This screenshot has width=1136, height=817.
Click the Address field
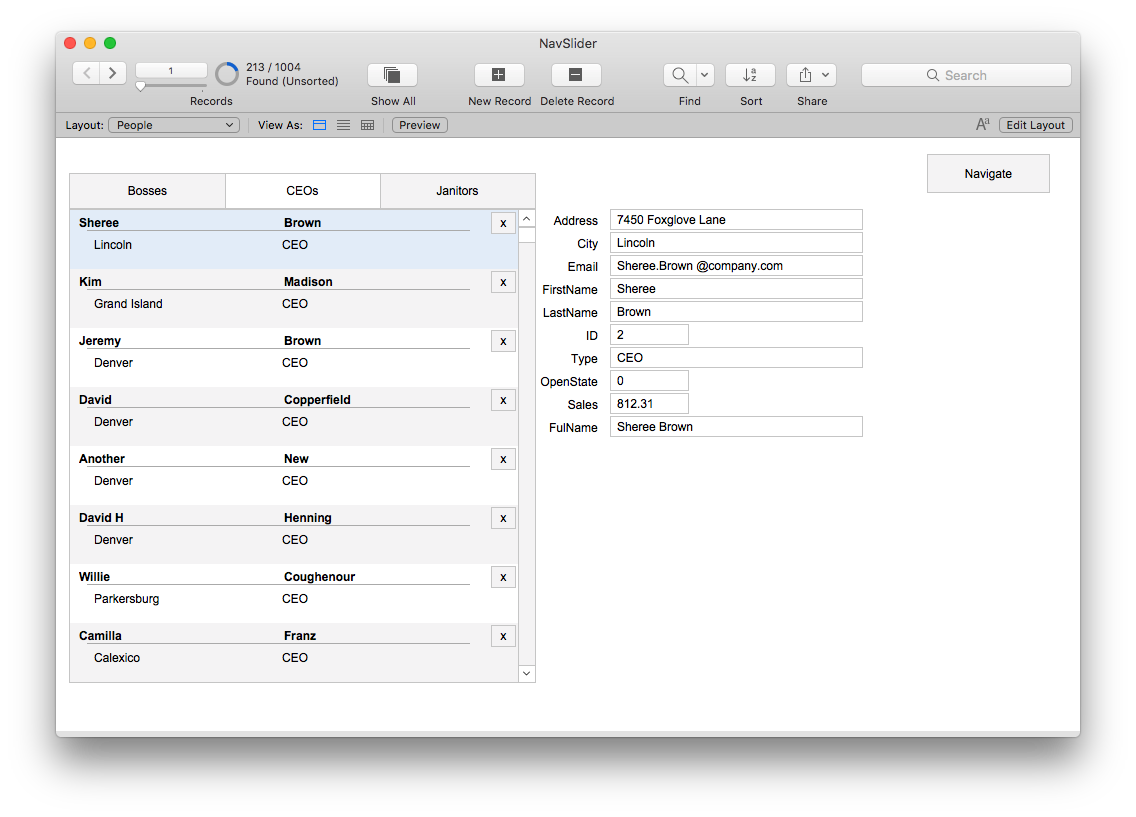coord(736,219)
